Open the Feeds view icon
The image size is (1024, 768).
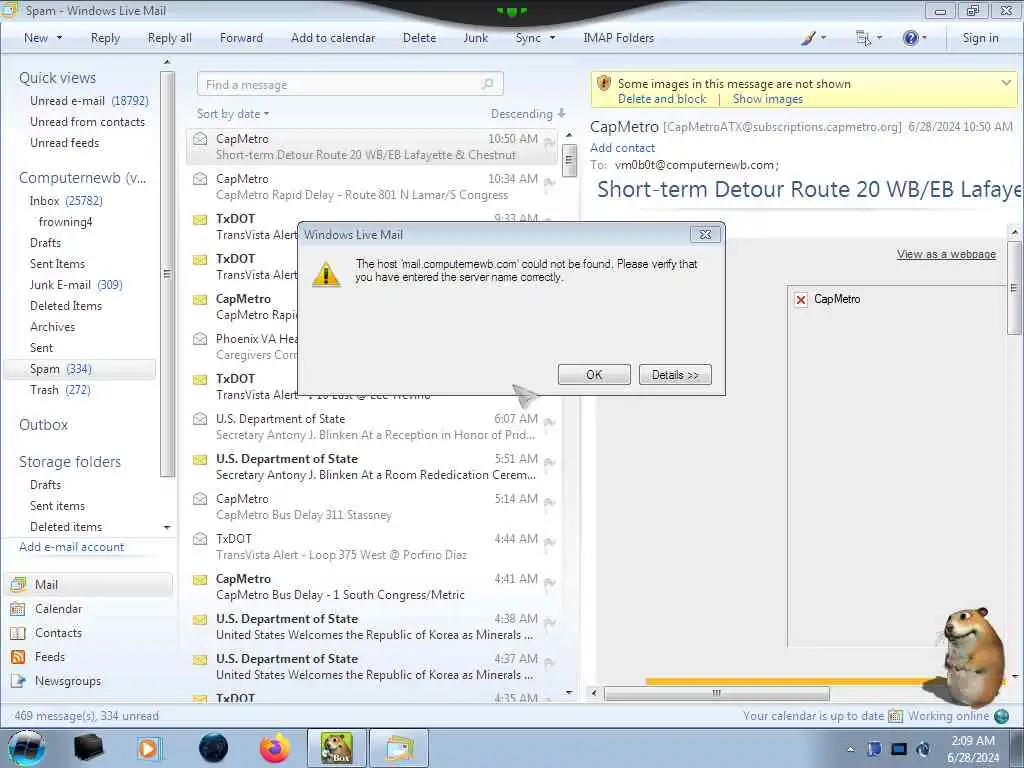click(18, 657)
